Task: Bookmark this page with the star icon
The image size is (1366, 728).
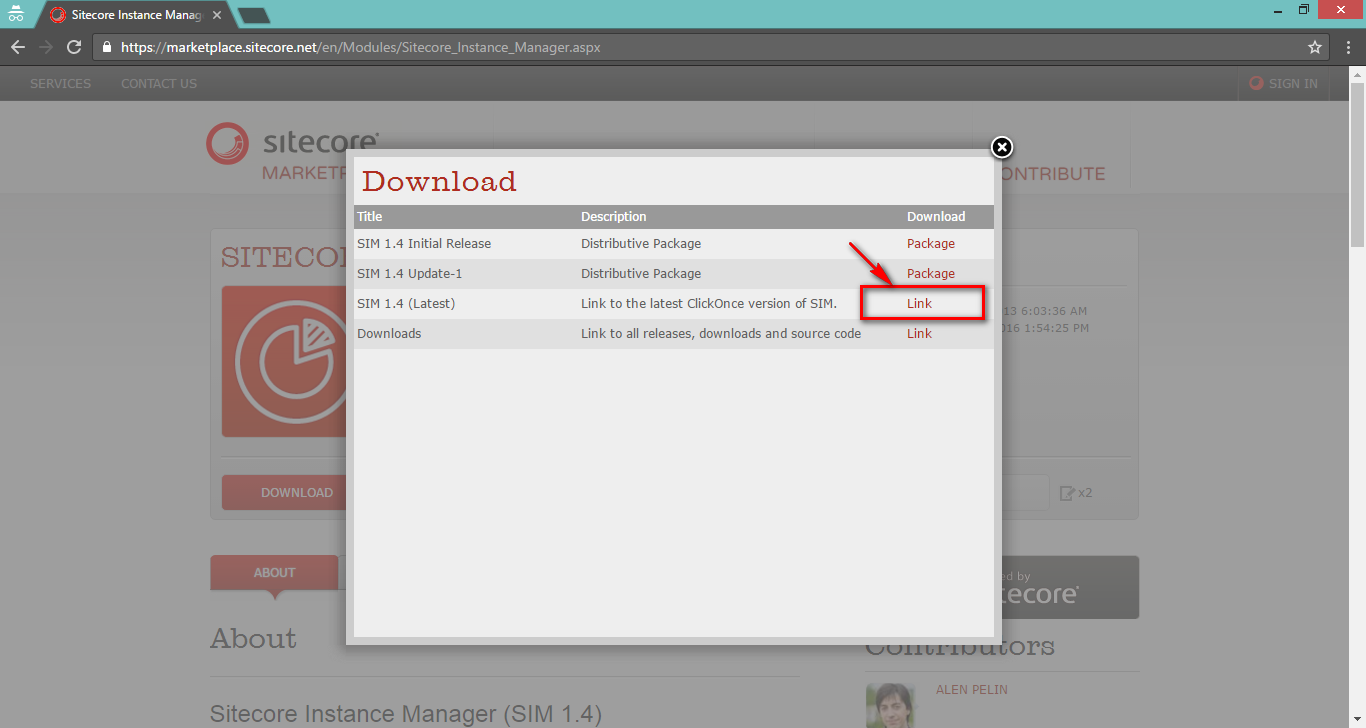Action: pos(1315,47)
